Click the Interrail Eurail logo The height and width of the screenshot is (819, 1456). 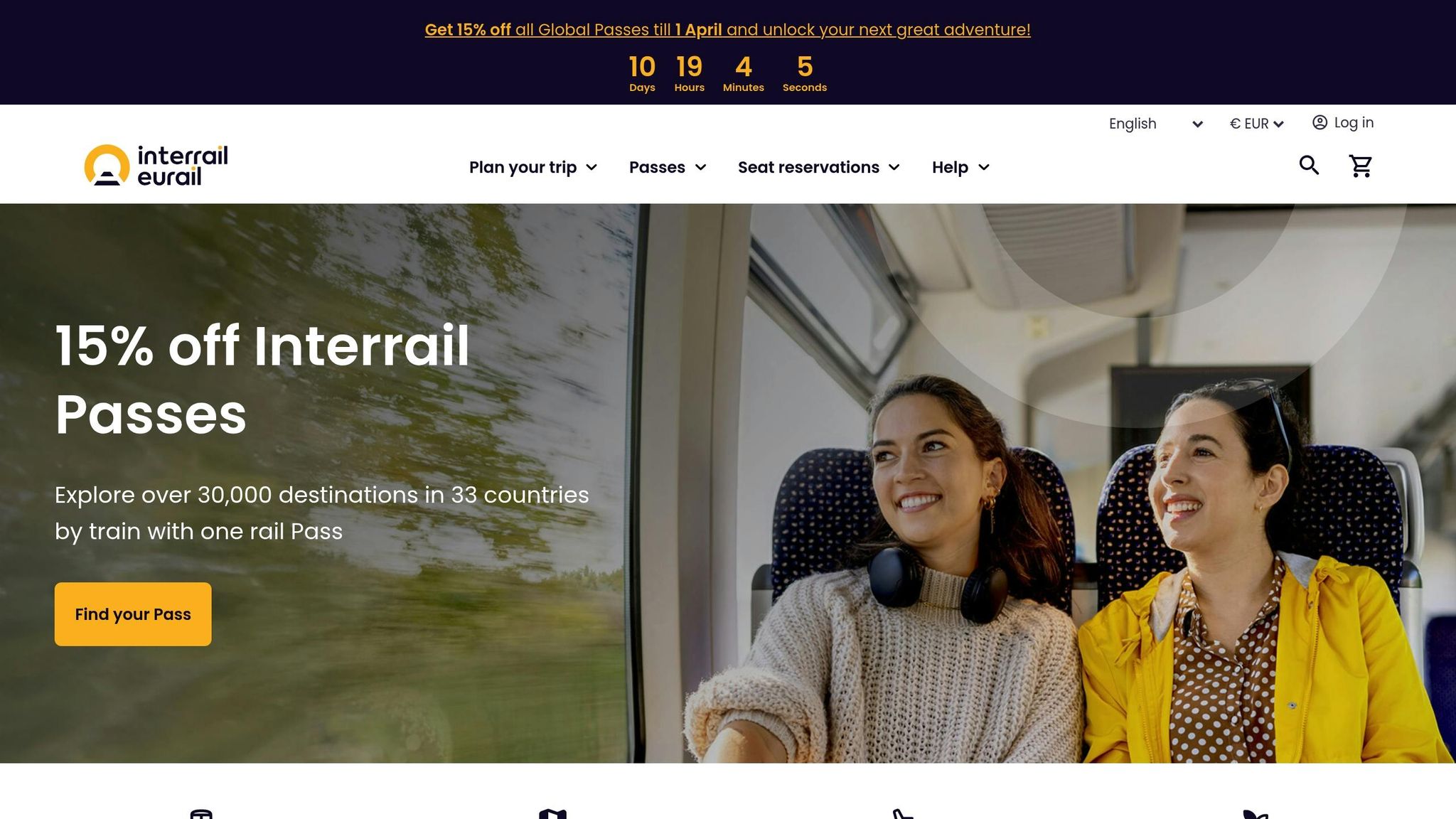click(x=156, y=166)
